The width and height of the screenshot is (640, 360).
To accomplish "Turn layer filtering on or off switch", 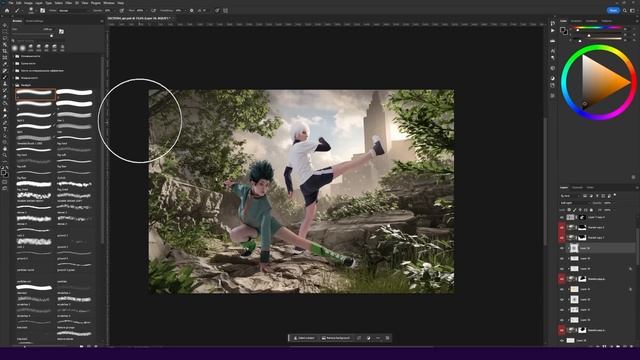I will point(615,195).
